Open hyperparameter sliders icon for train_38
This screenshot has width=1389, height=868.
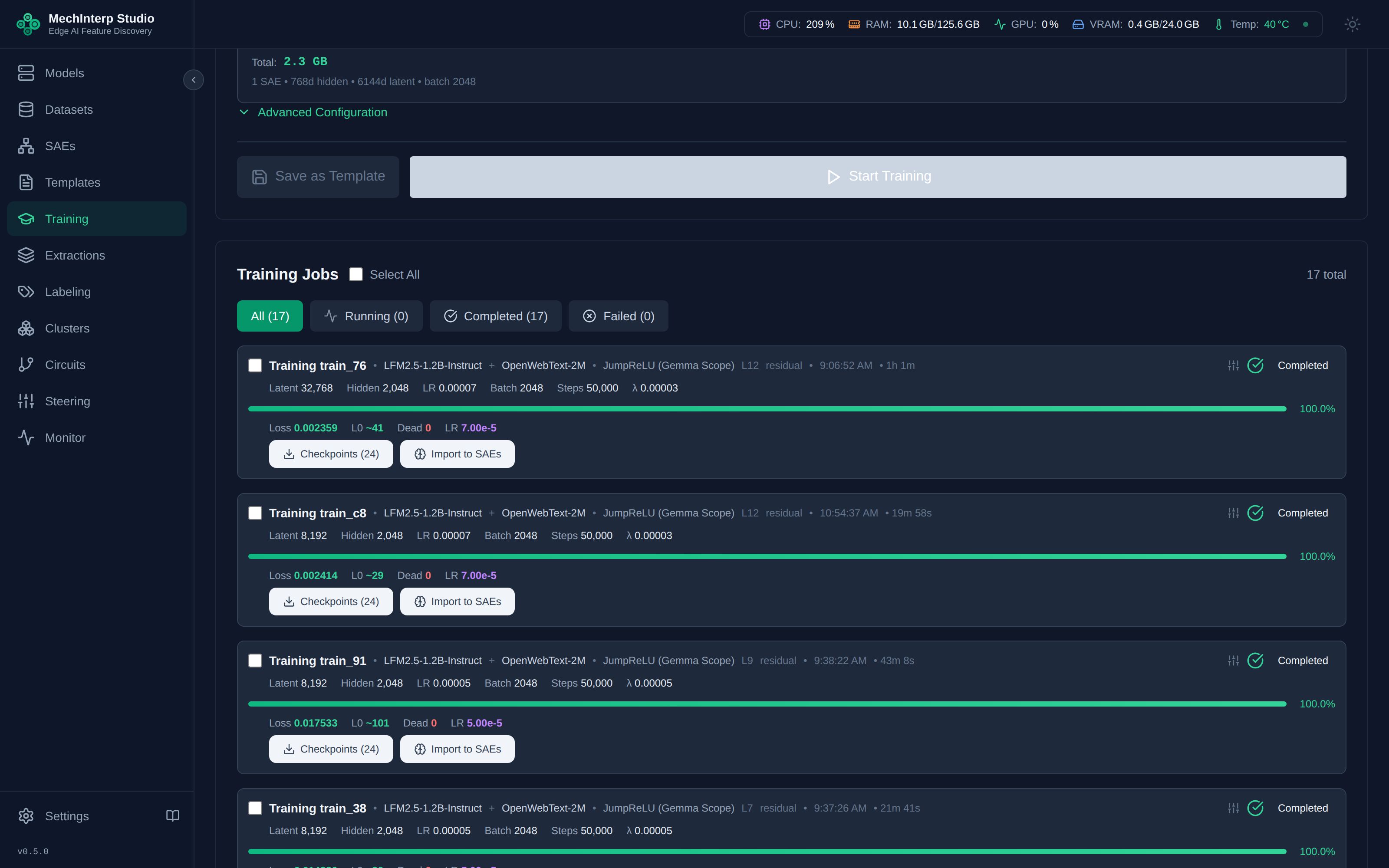1234,808
